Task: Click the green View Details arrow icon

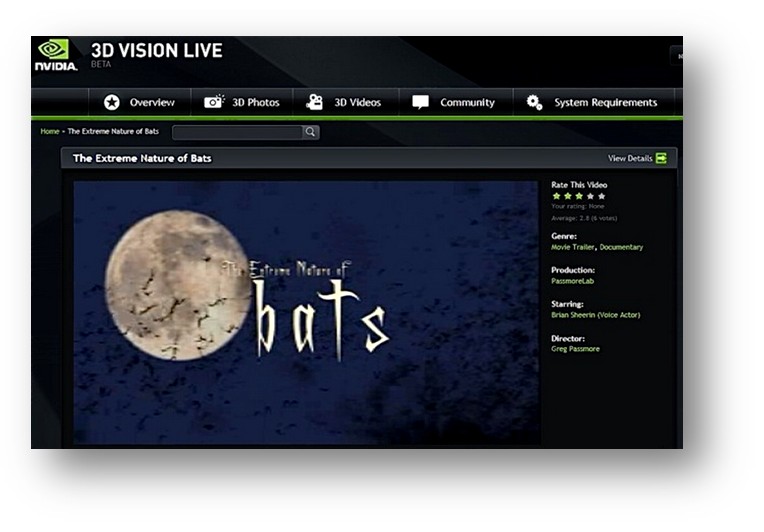Action: pos(661,158)
